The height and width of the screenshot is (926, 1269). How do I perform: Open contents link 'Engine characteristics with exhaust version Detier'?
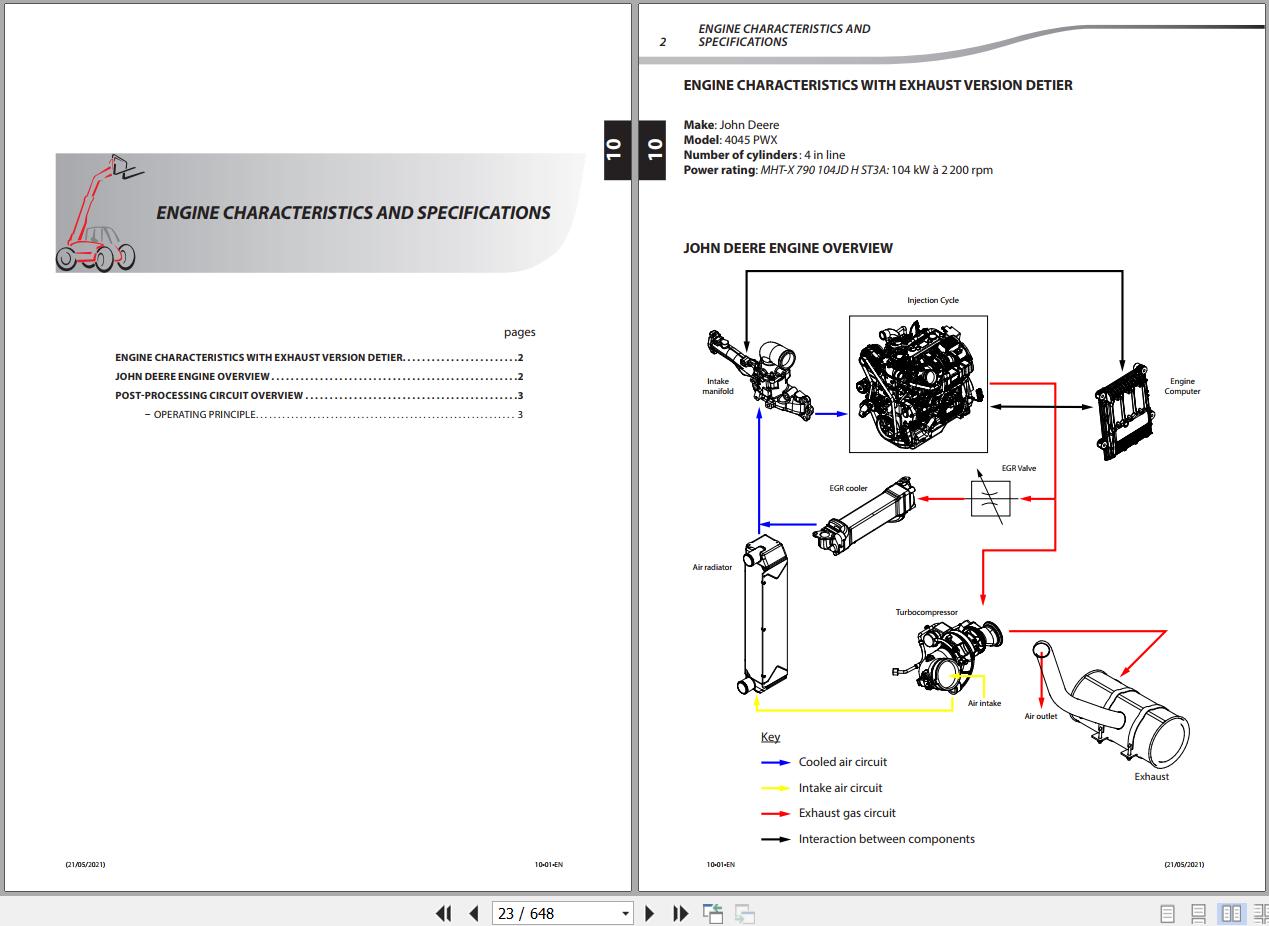click(x=319, y=358)
